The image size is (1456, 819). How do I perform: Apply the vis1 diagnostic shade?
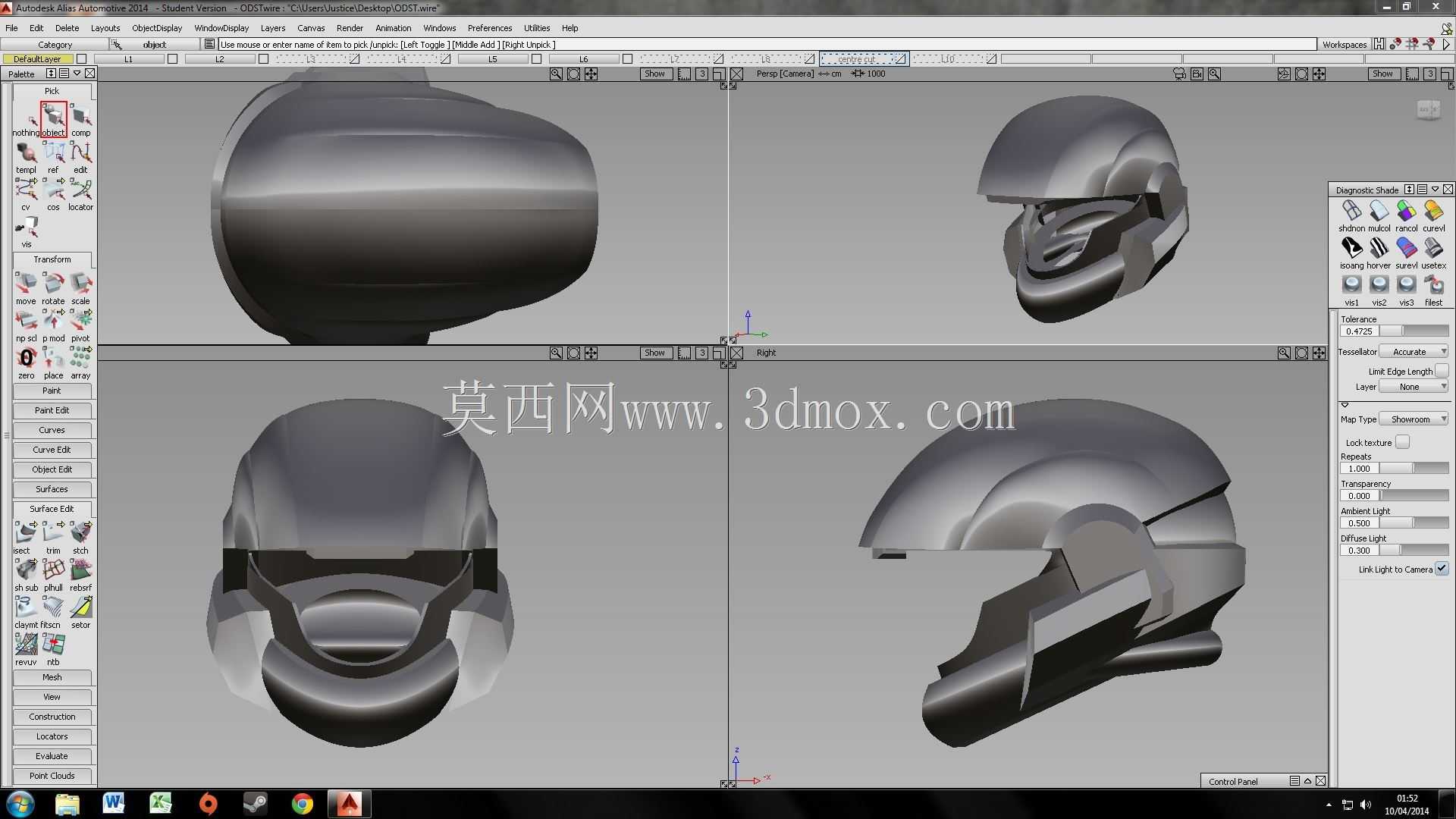(1351, 290)
